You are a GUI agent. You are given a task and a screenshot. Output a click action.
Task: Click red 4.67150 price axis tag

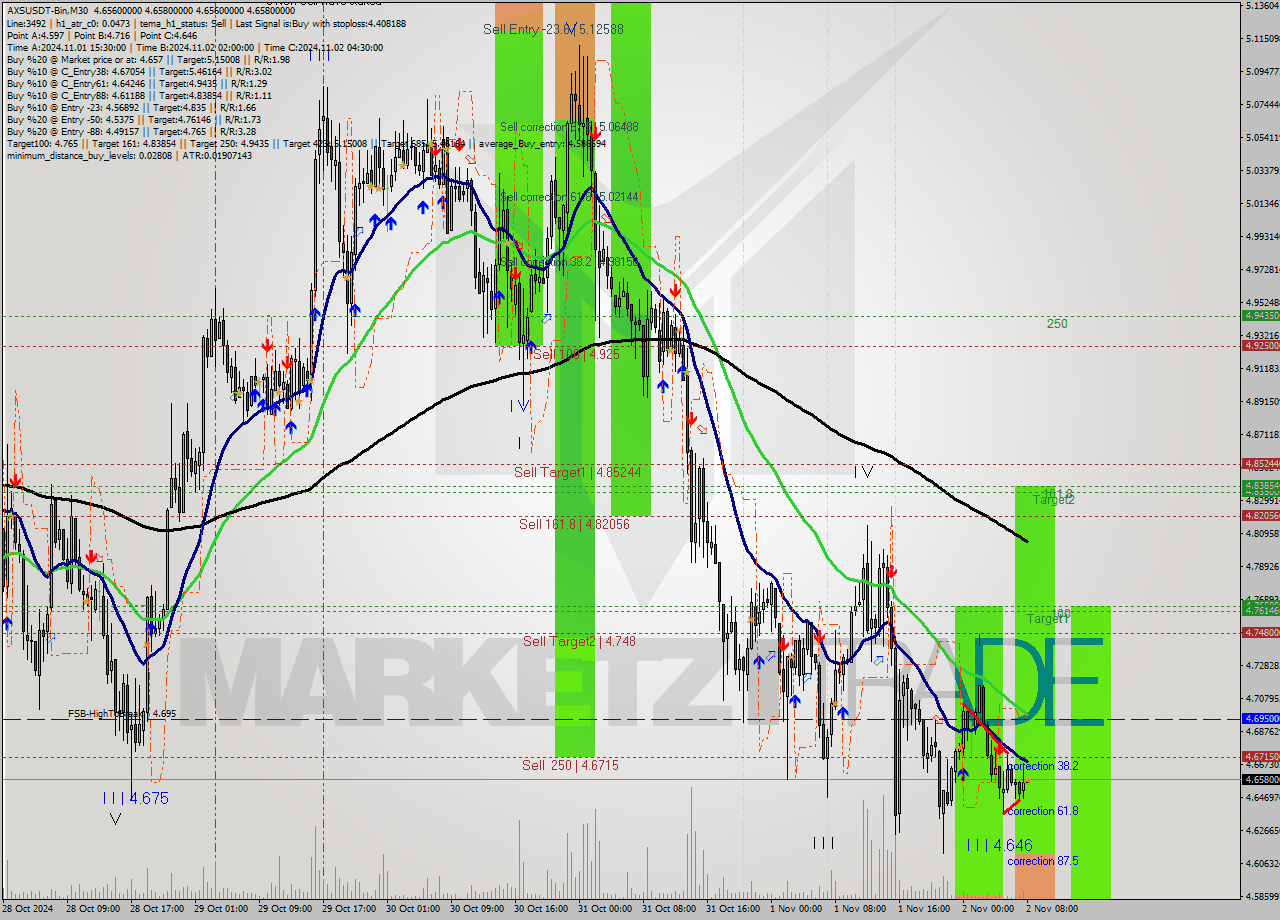(1261, 756)
